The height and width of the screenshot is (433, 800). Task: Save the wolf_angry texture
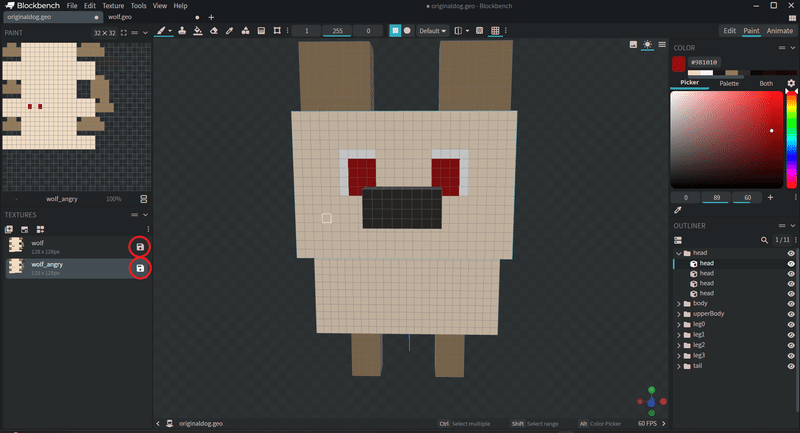(140, 268)
